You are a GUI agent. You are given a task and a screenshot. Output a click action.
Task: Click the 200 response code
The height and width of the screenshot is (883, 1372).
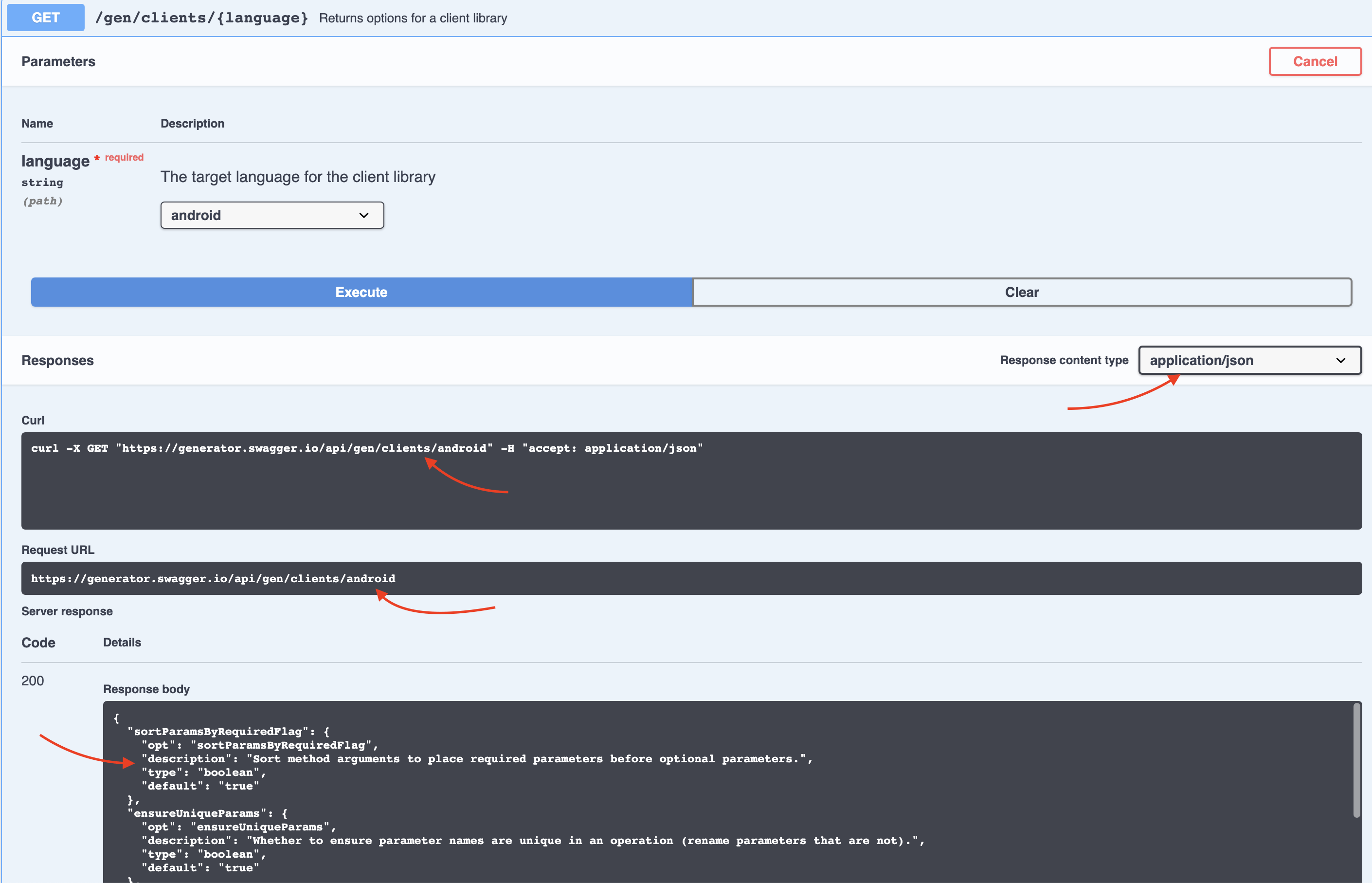click(32, 681)
